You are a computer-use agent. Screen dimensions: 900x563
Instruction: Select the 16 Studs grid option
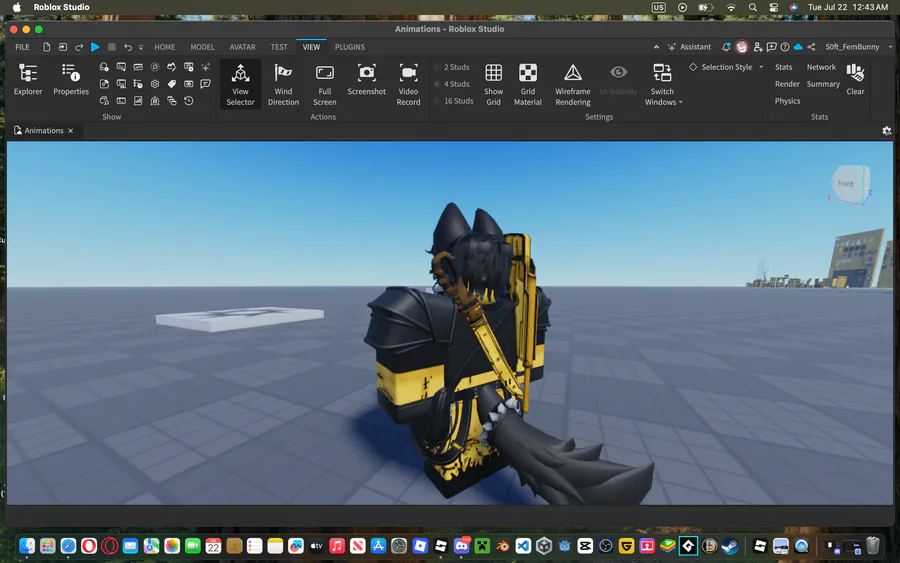(x=453, y=100)
